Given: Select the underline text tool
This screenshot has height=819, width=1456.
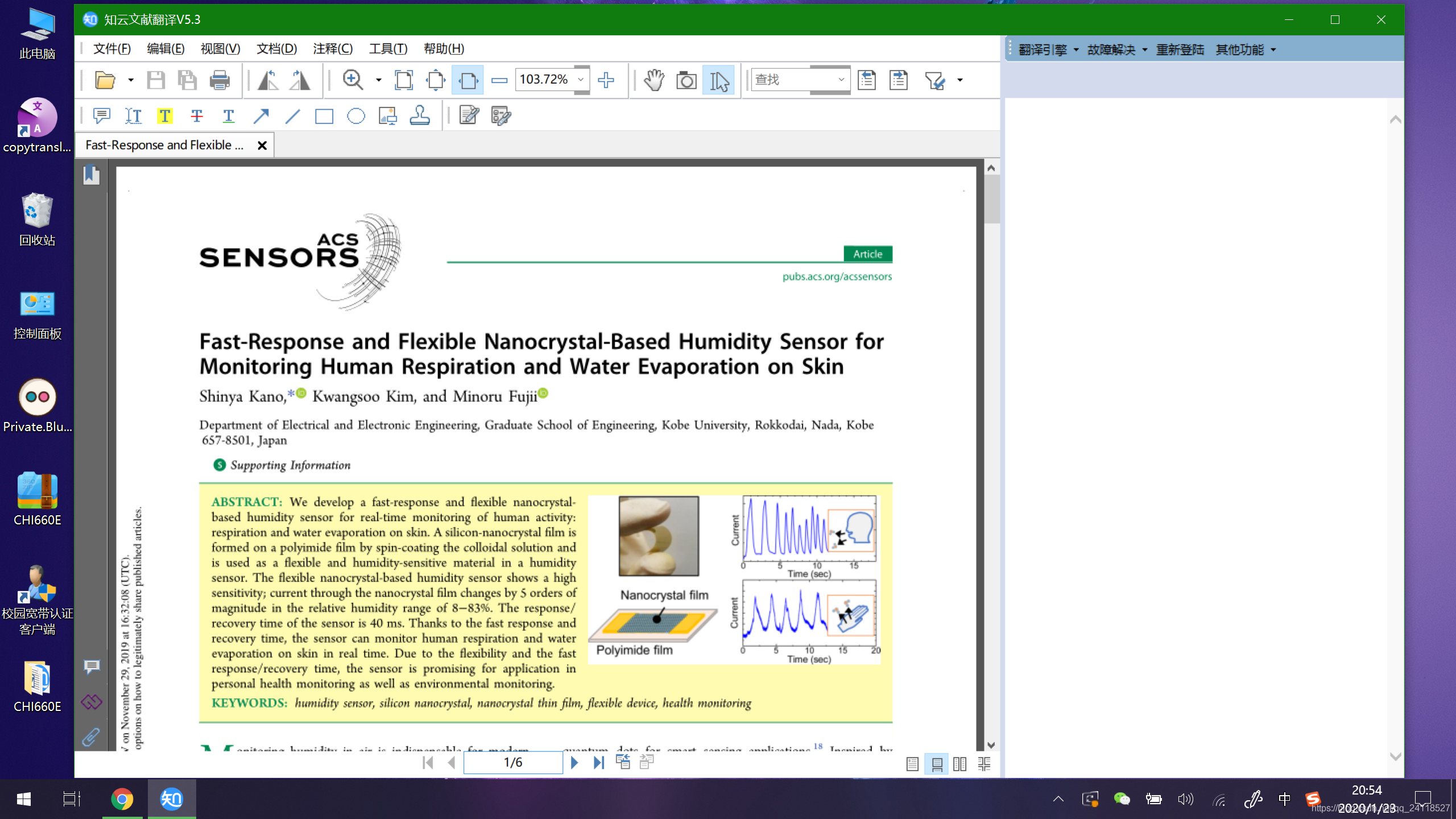Looking at the screenshot, I should [229, 116].
